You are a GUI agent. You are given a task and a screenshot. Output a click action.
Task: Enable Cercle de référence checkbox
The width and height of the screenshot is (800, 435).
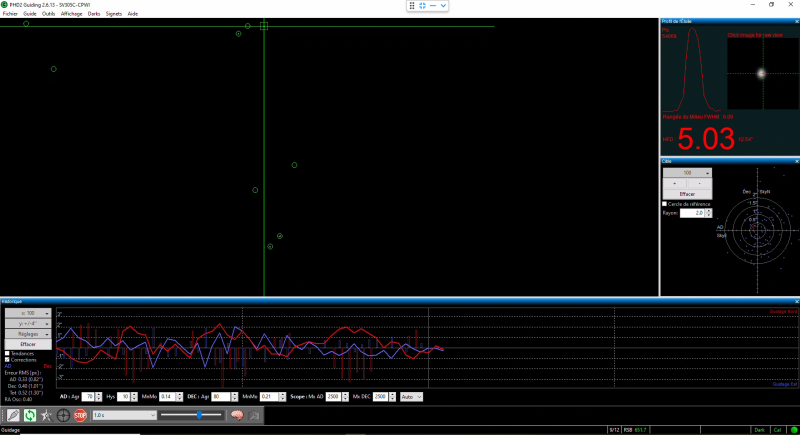665,204
